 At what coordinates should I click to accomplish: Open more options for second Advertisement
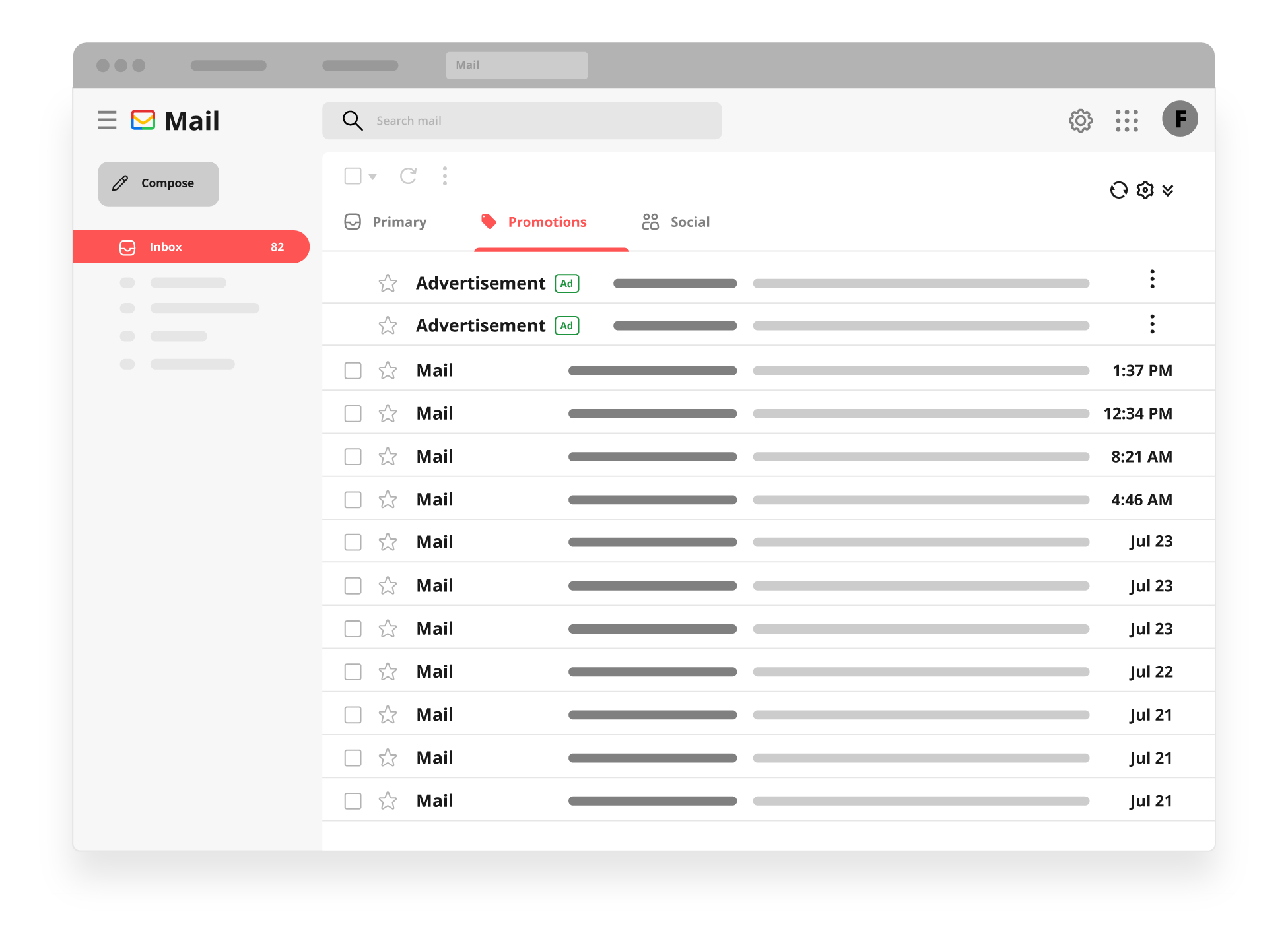[1152, 325]
